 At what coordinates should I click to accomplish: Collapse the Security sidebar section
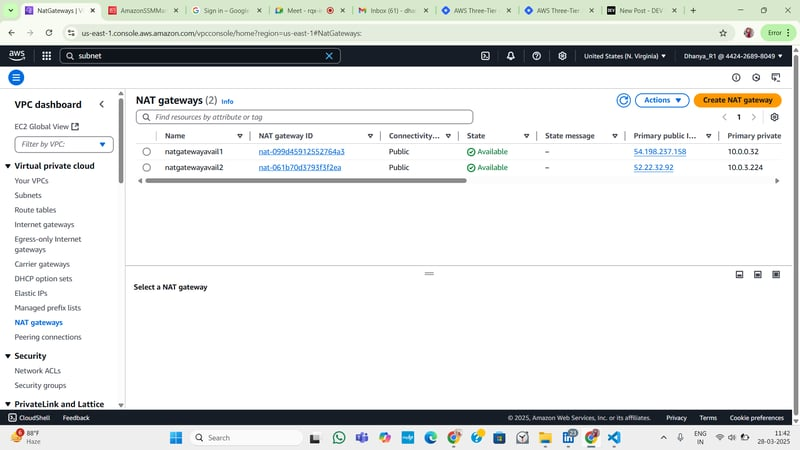8,356
